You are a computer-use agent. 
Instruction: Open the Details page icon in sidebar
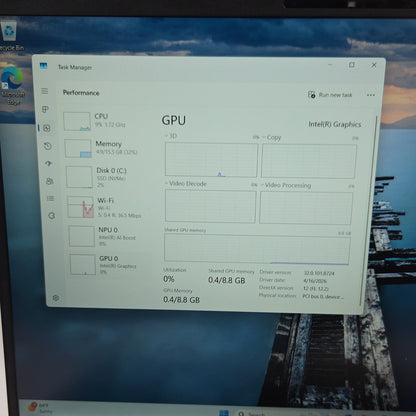51,198
